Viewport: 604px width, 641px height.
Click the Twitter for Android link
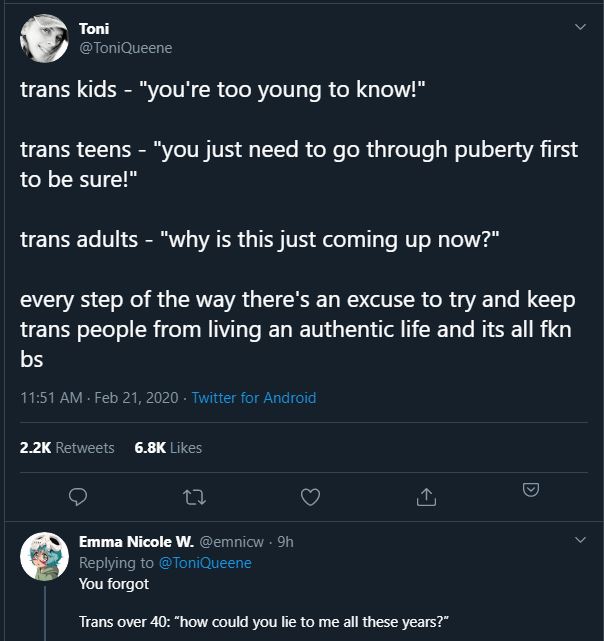point(253,398)
